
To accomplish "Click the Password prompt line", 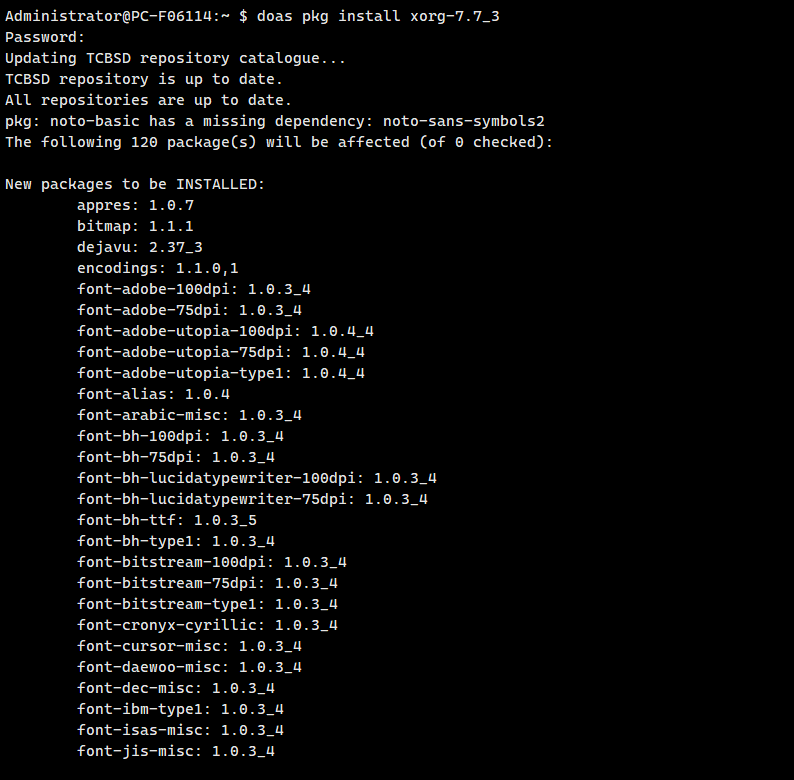I will [45, 37].
